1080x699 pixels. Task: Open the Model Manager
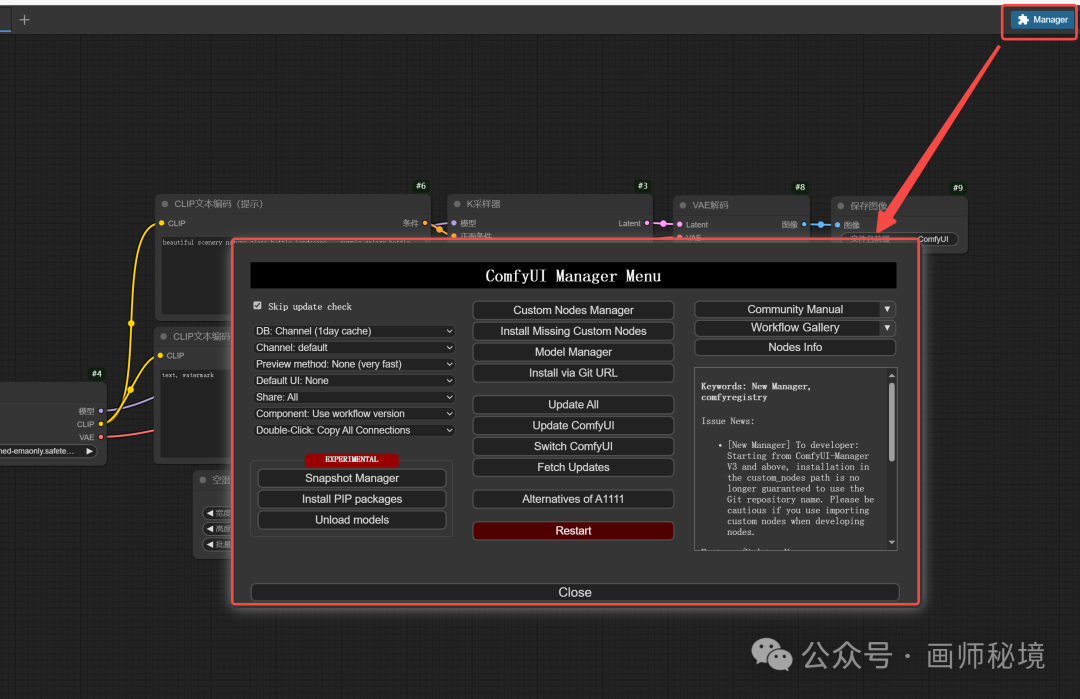pos(573,352)
